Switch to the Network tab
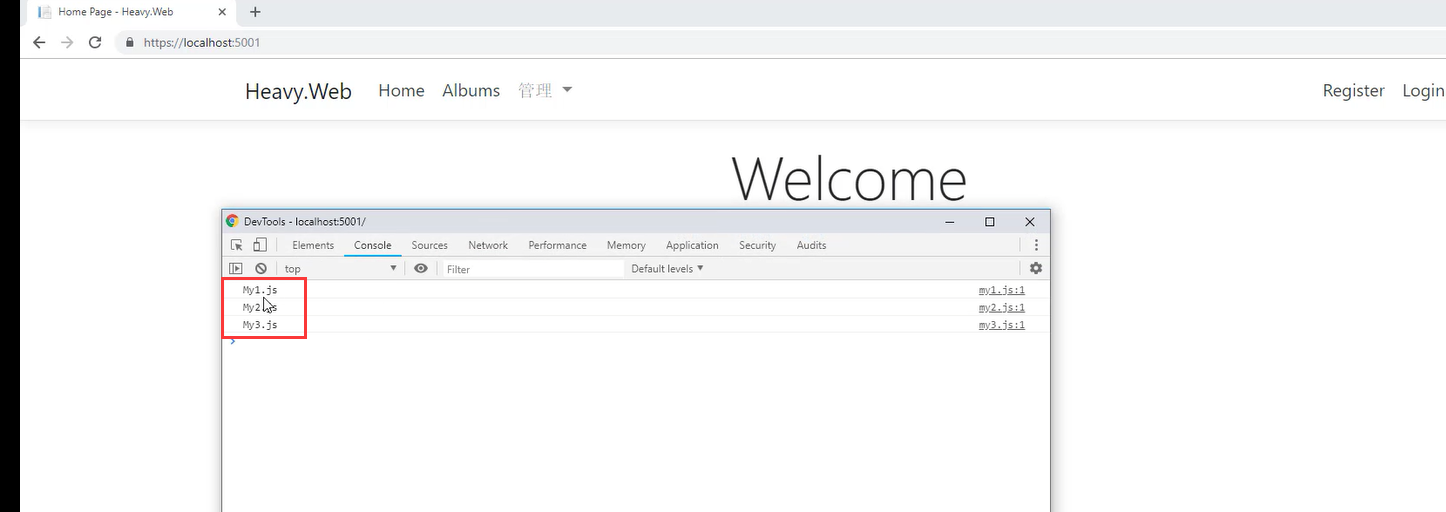 pyautogui.click(x=488, y=245)
